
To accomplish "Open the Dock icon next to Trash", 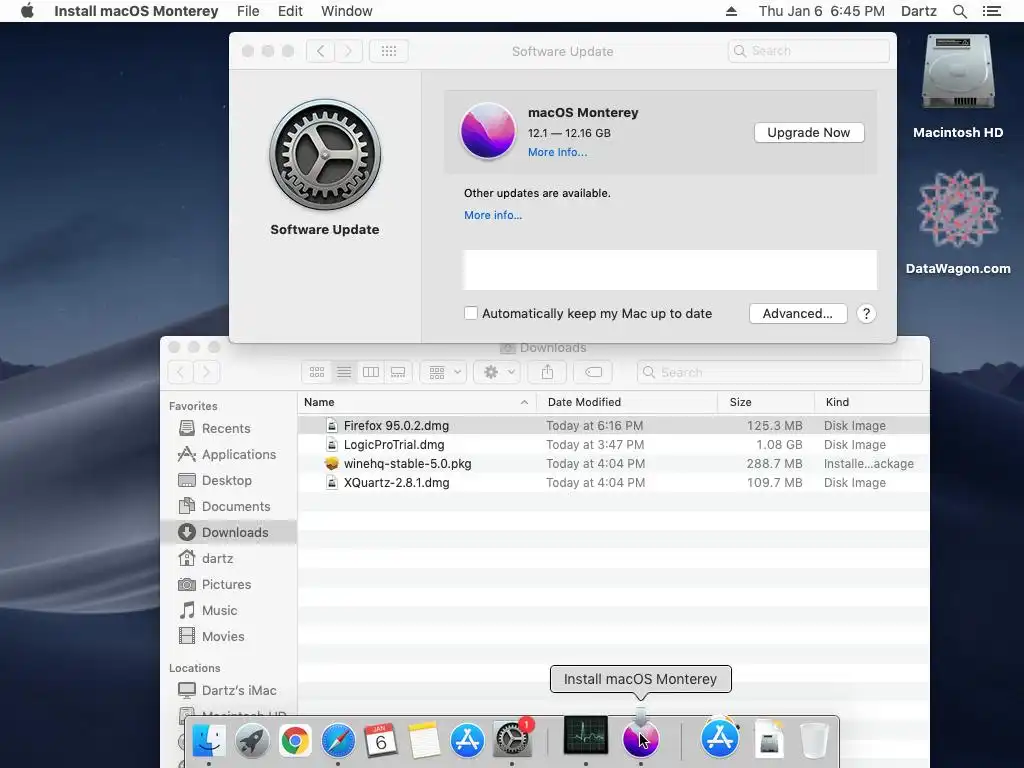I will [x=770, y=740].
